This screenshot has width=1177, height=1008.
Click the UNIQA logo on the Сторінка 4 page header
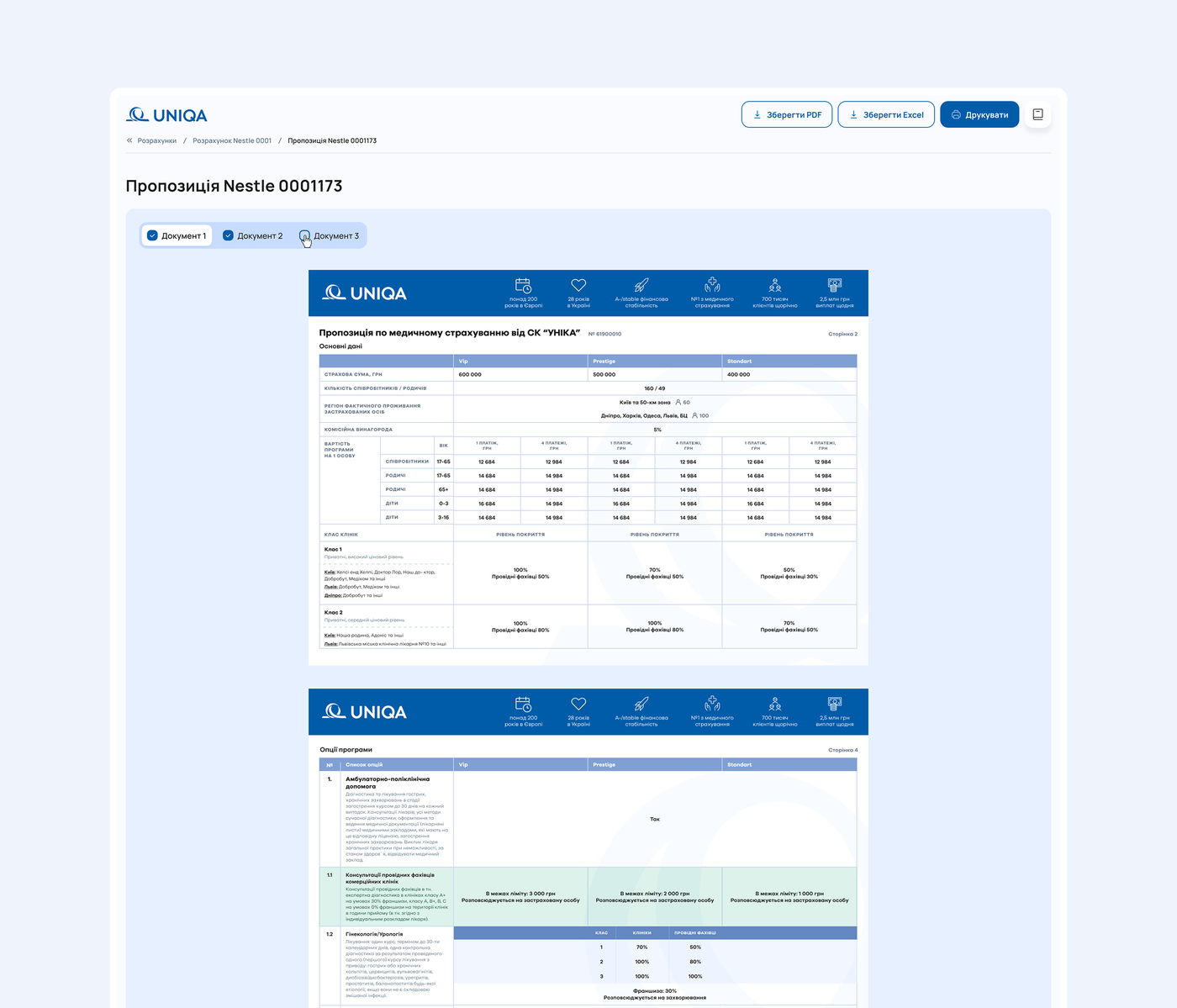tap(364, 711)
